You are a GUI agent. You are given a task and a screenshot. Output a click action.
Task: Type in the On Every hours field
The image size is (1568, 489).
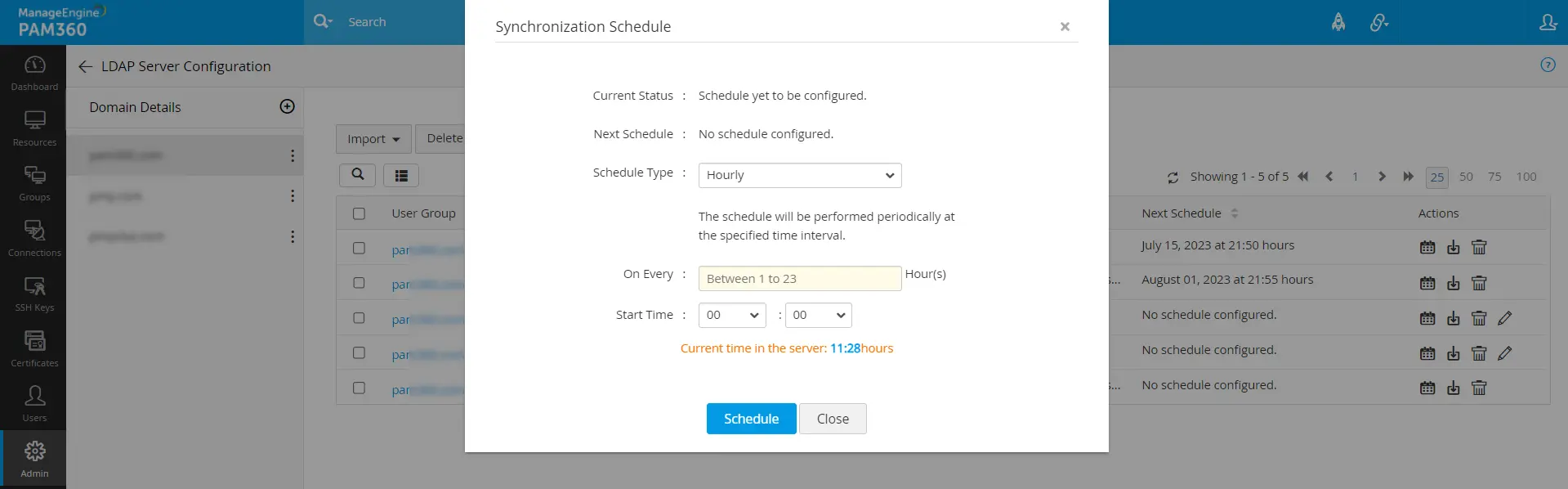point(798,278)
